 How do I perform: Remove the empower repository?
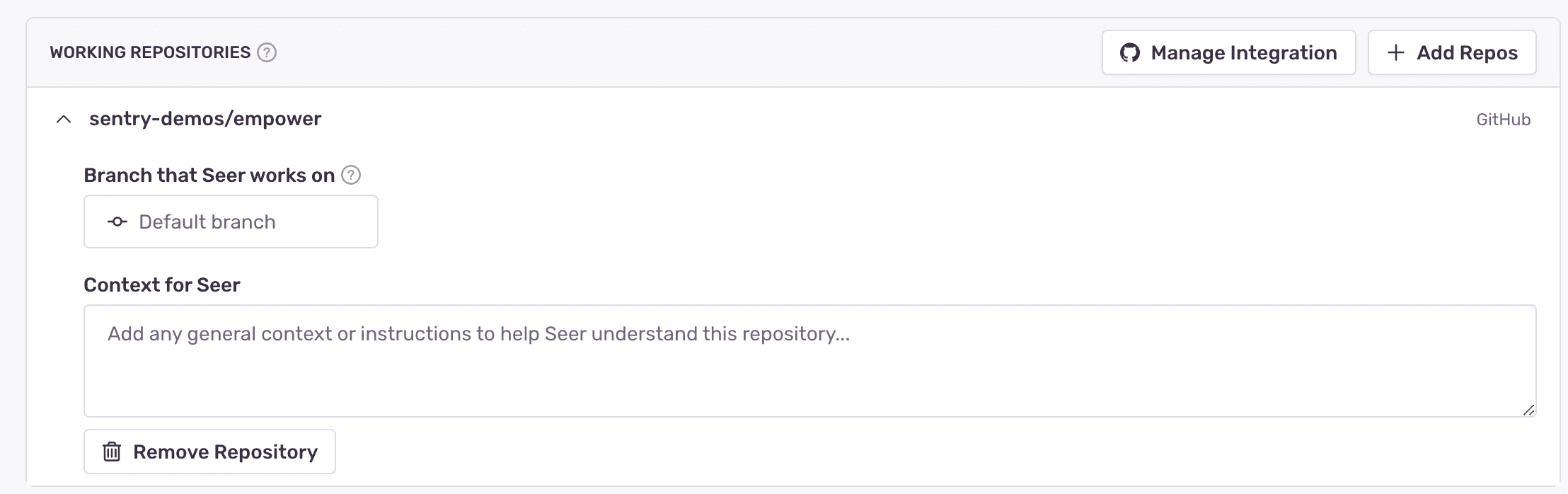tap(209, 451)
